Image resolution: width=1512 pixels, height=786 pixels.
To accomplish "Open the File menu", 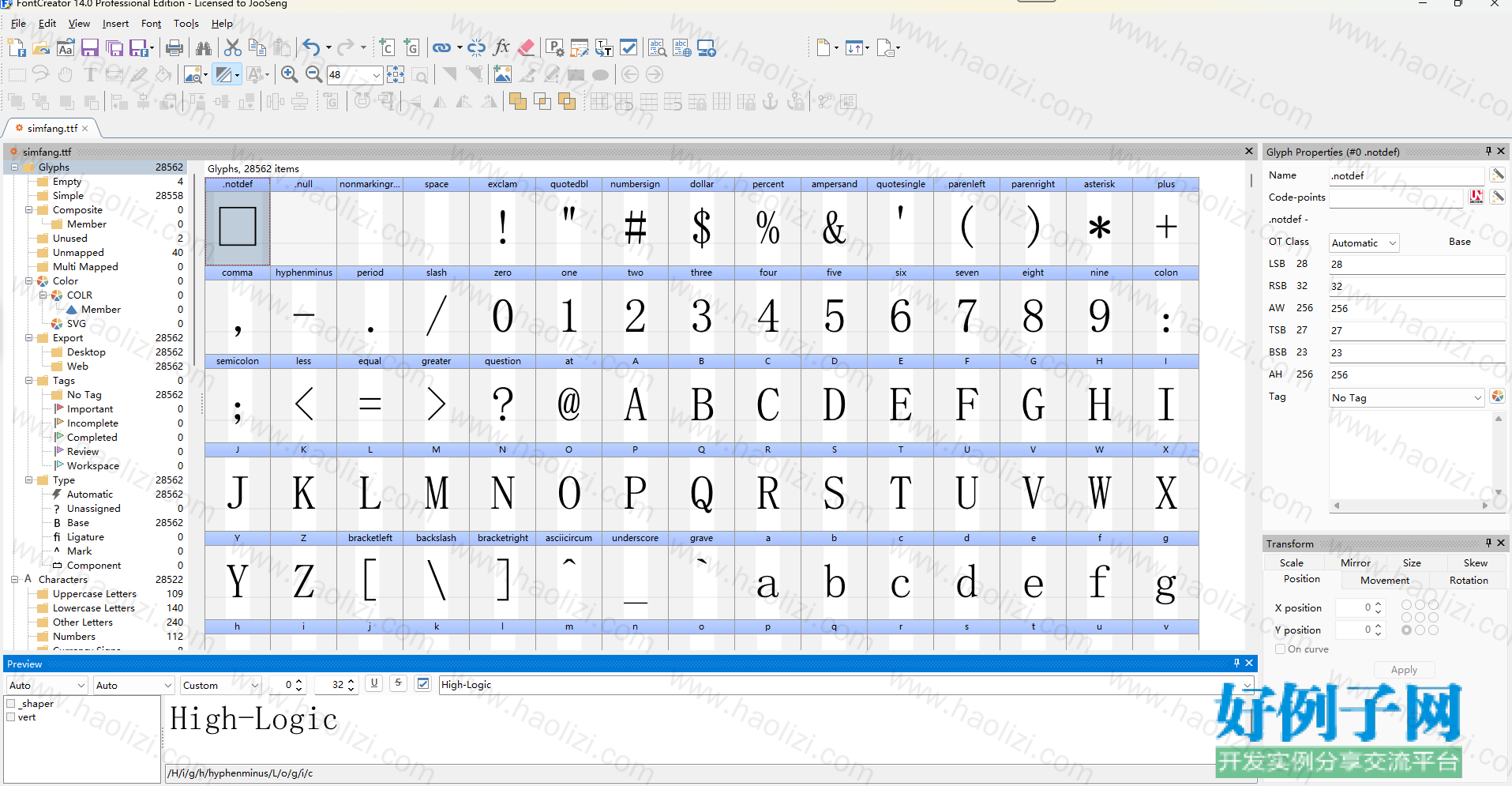I will tap(18, 24).
